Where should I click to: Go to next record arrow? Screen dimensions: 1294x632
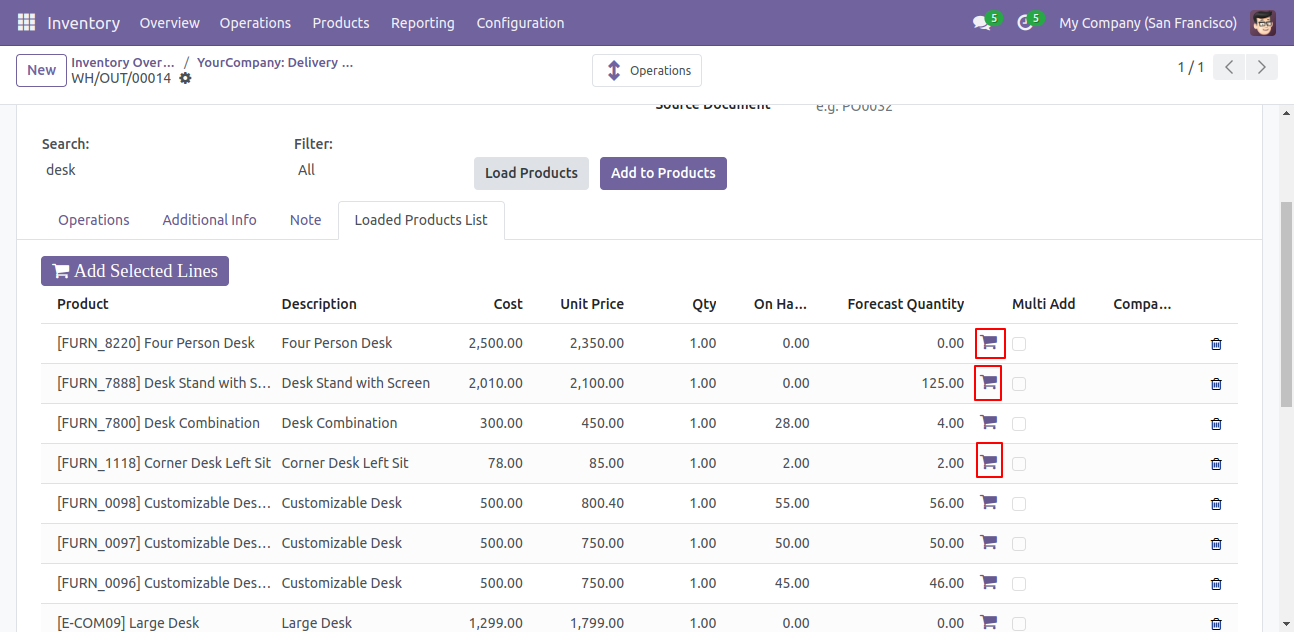tap(1262, 67)
